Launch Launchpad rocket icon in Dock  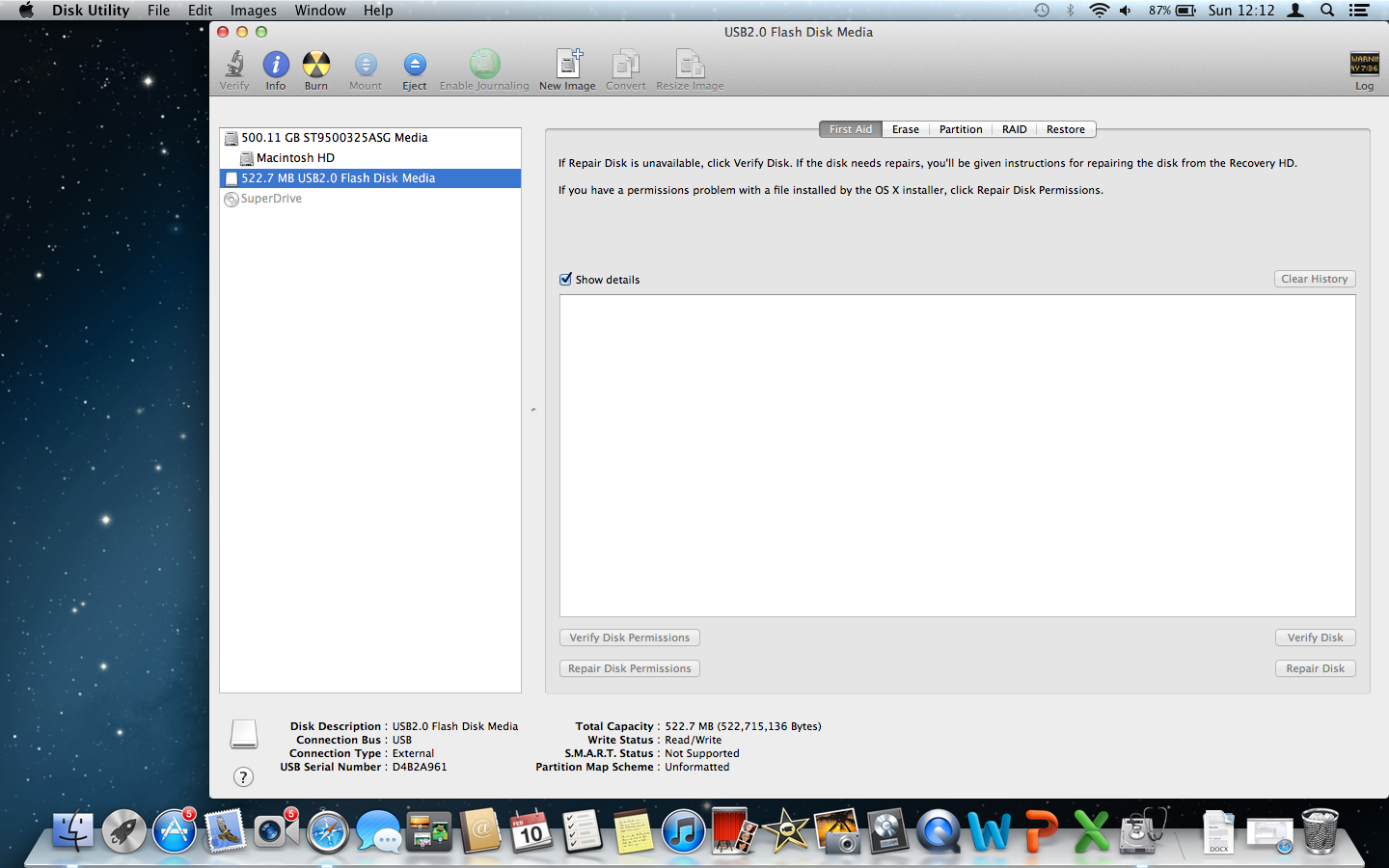pyautogui.click(x=124, y=831)
